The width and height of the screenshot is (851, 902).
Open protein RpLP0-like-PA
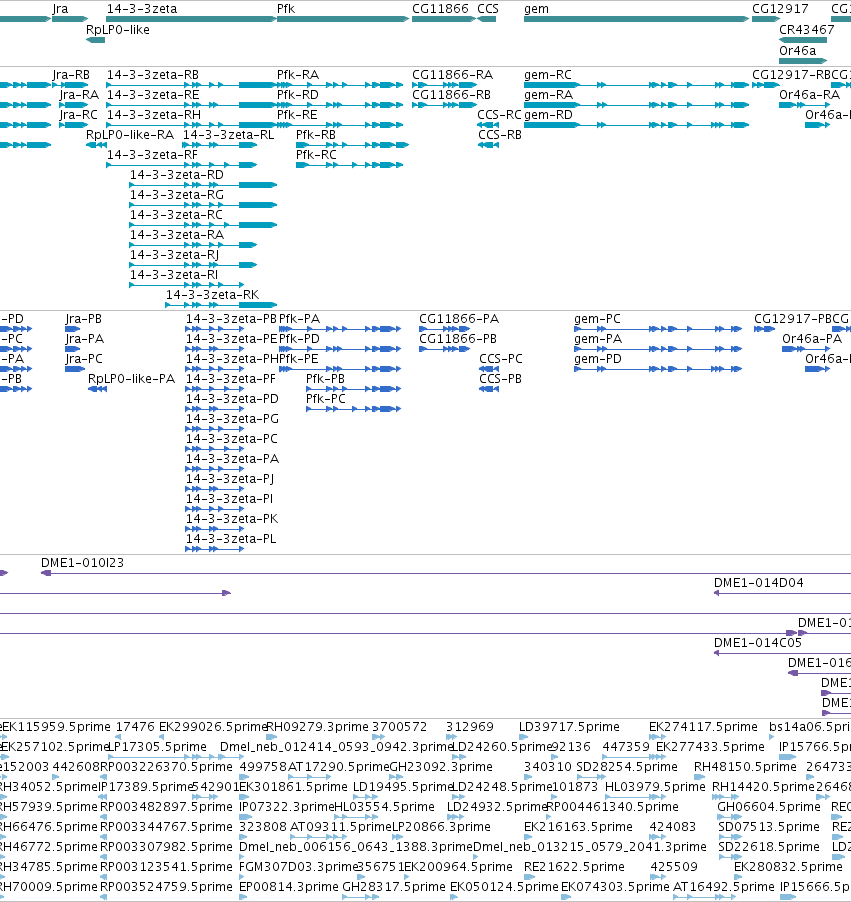tap(131, 379)
